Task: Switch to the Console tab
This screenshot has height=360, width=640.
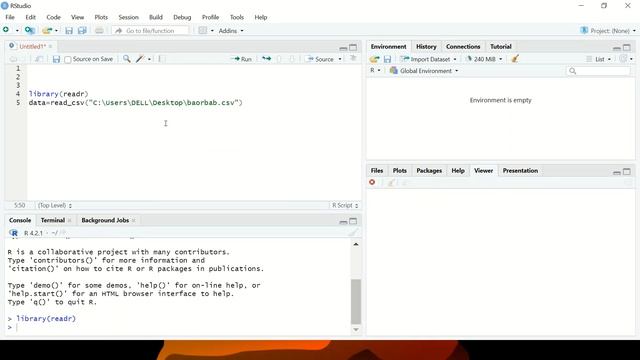Action: [20, 220]
